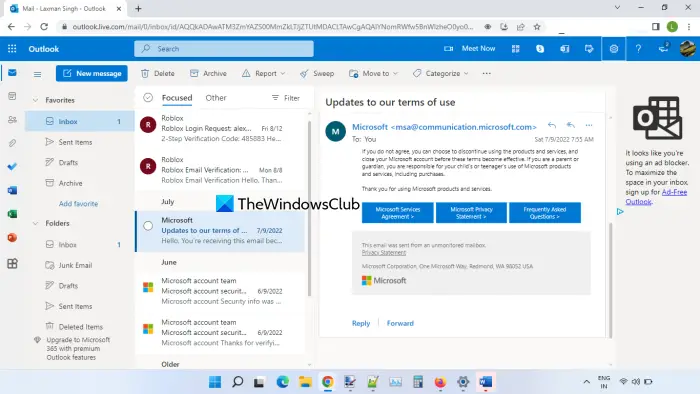Click New message button
Screen dimensions: 700x394
click(92, 73)
